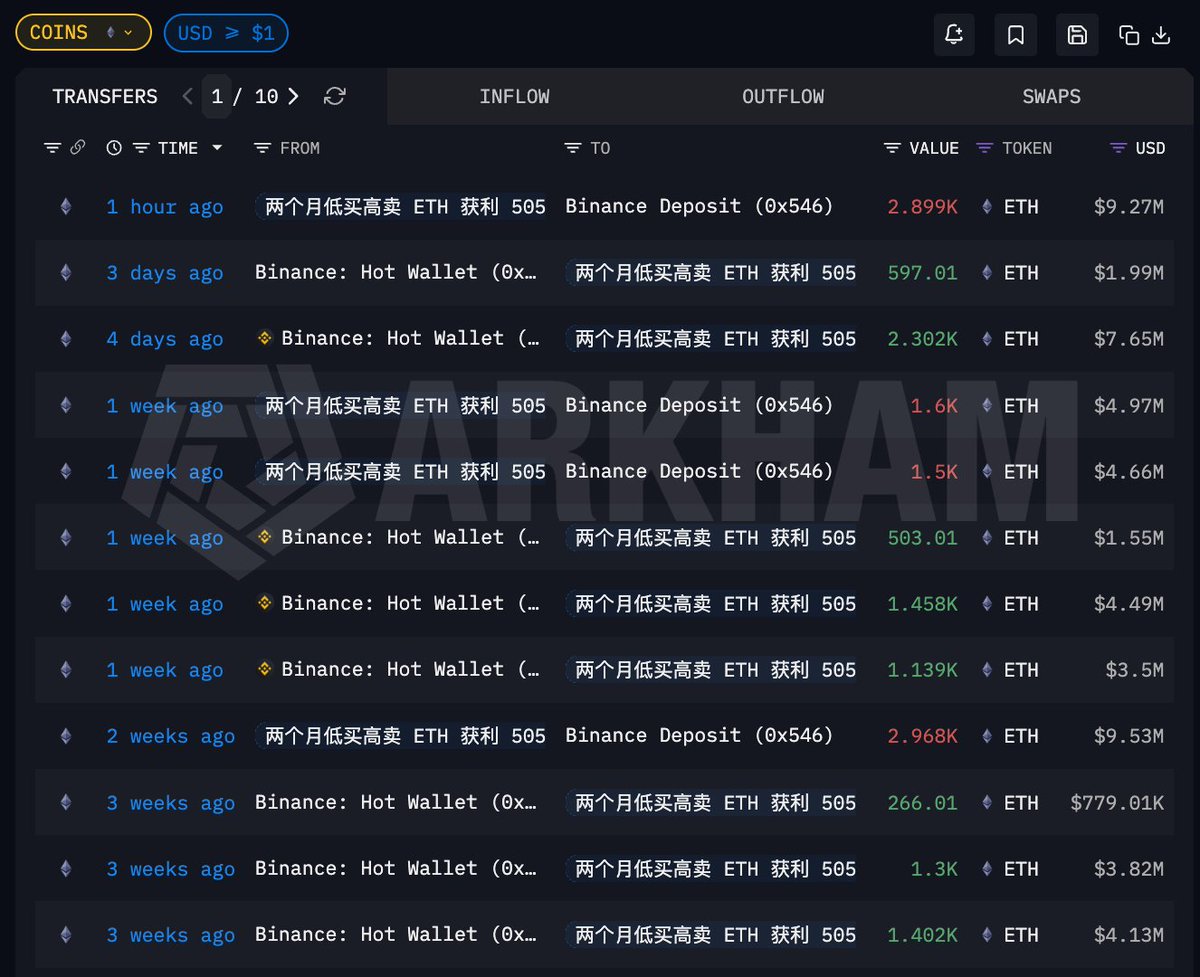Click the copy icon
The width and height of the screenshot is (1200, 977).
click(x=1129, y=35)
